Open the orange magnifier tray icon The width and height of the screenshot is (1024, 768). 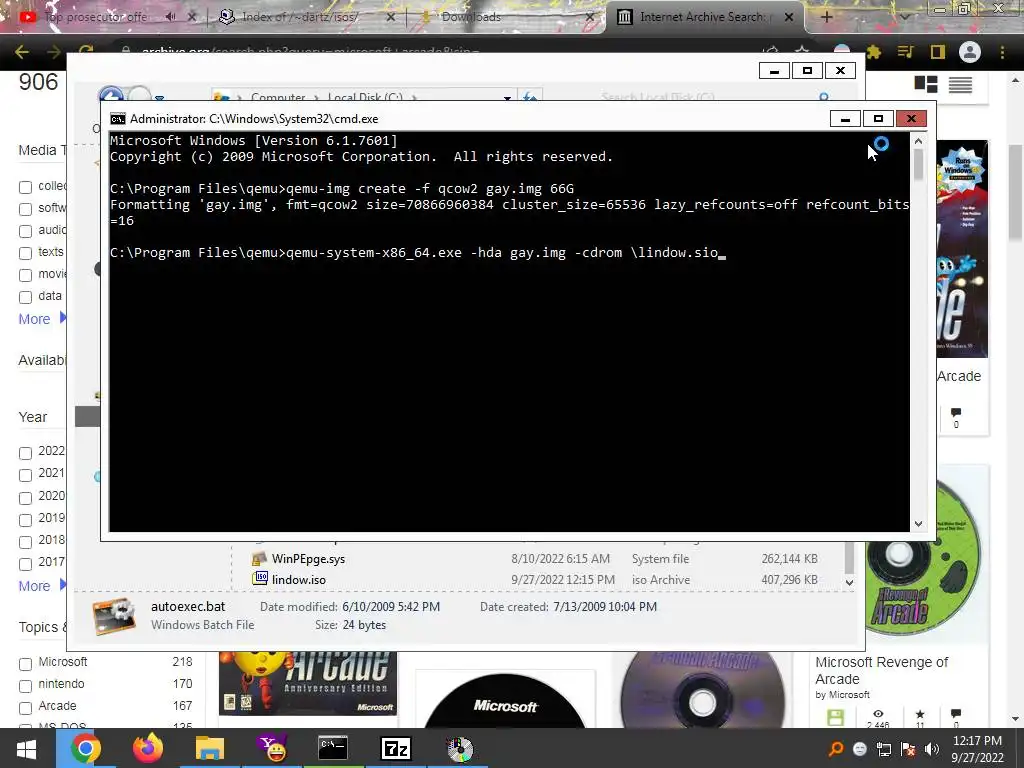point(835,749)
